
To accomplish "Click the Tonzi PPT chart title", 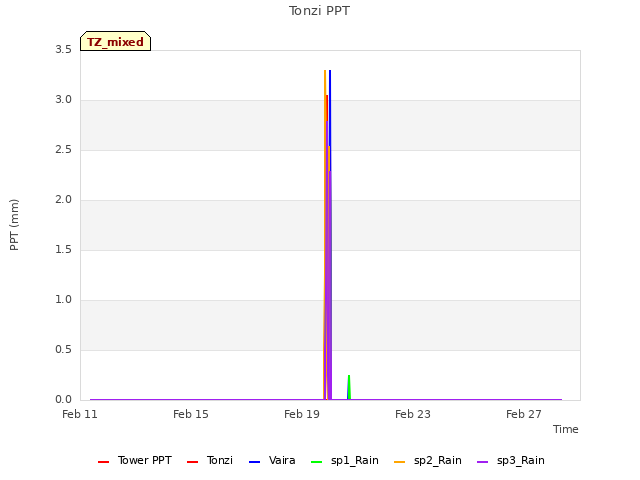I will coord(319,11).
